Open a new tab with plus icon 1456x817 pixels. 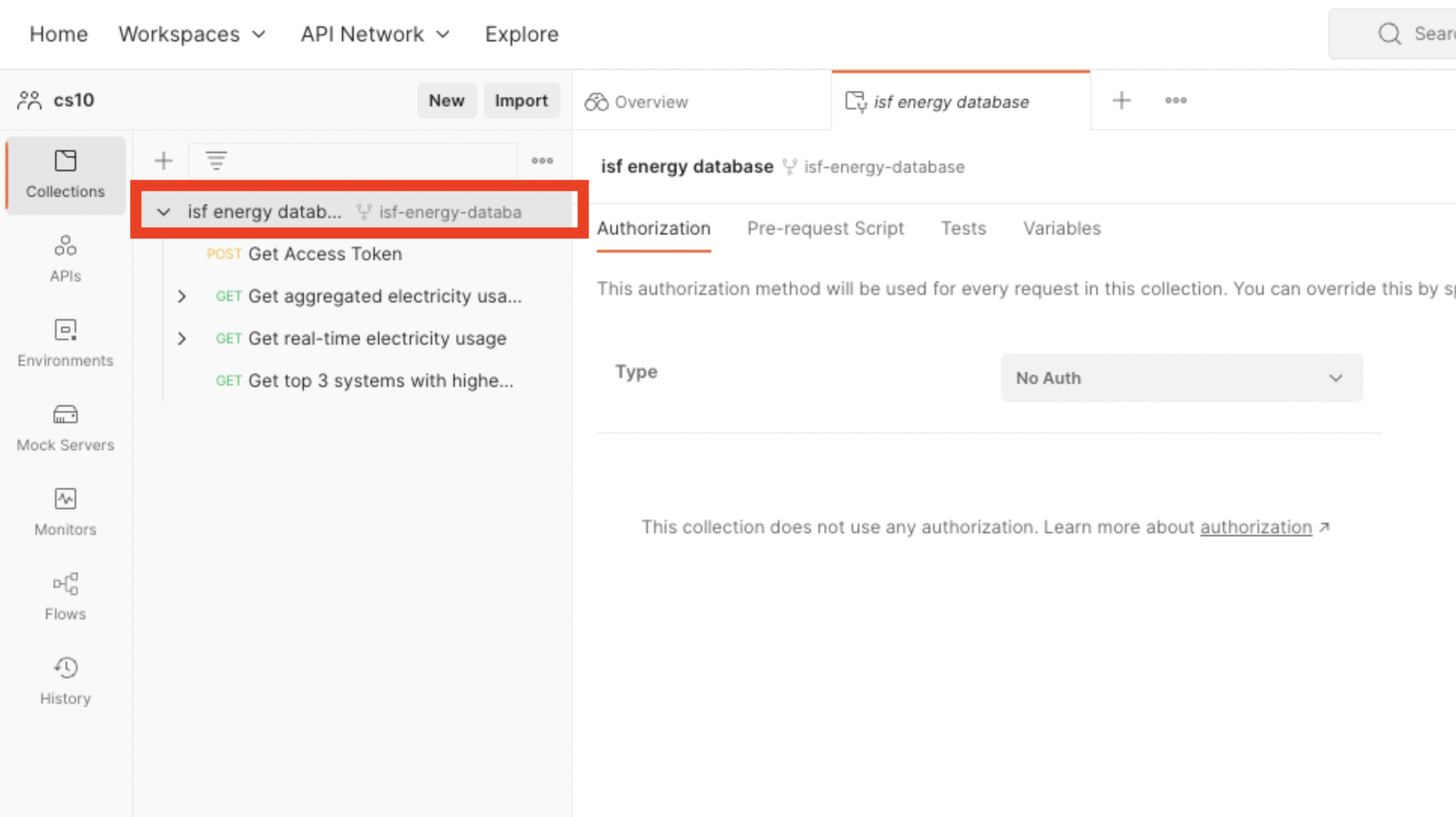(x=1122, y=100)
